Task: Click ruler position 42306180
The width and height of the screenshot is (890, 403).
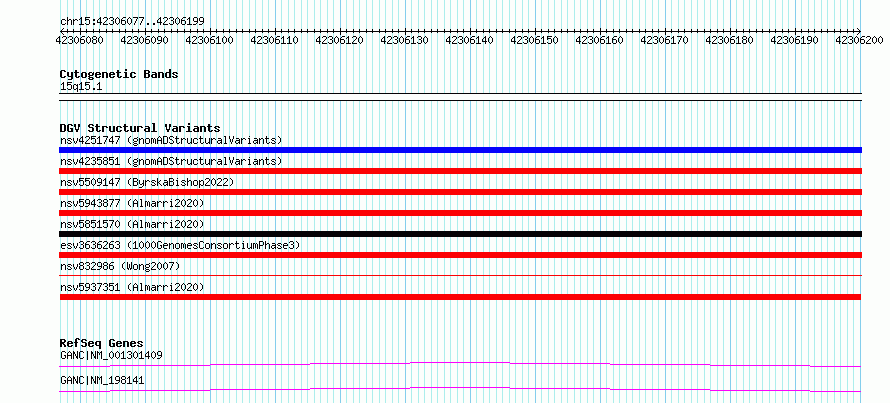Action: coord(730,40)
